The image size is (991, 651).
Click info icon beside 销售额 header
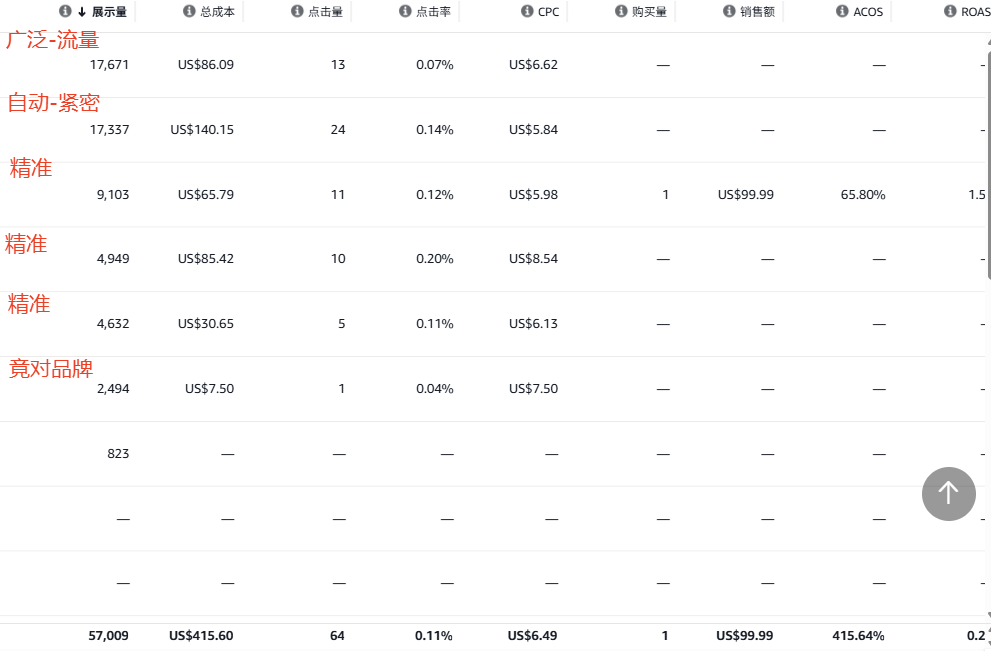tap(729, 12)
